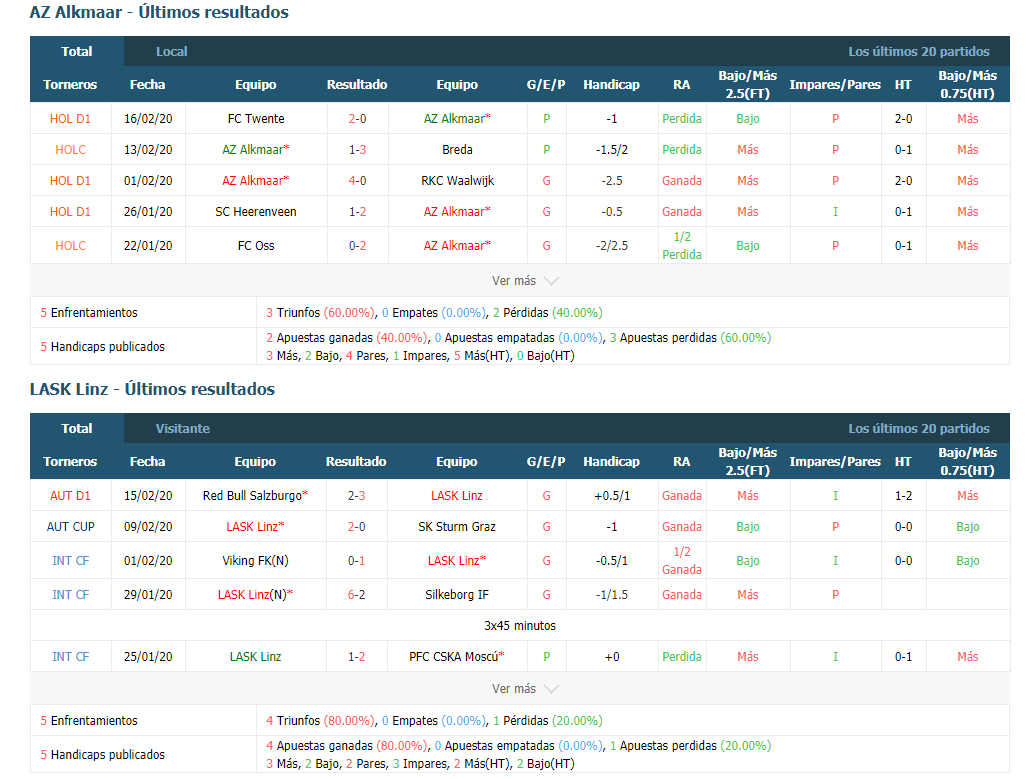Click the 0-2 result of FC Oss match
This screenshot has width=1031, height=779.
tap(357, 245)
